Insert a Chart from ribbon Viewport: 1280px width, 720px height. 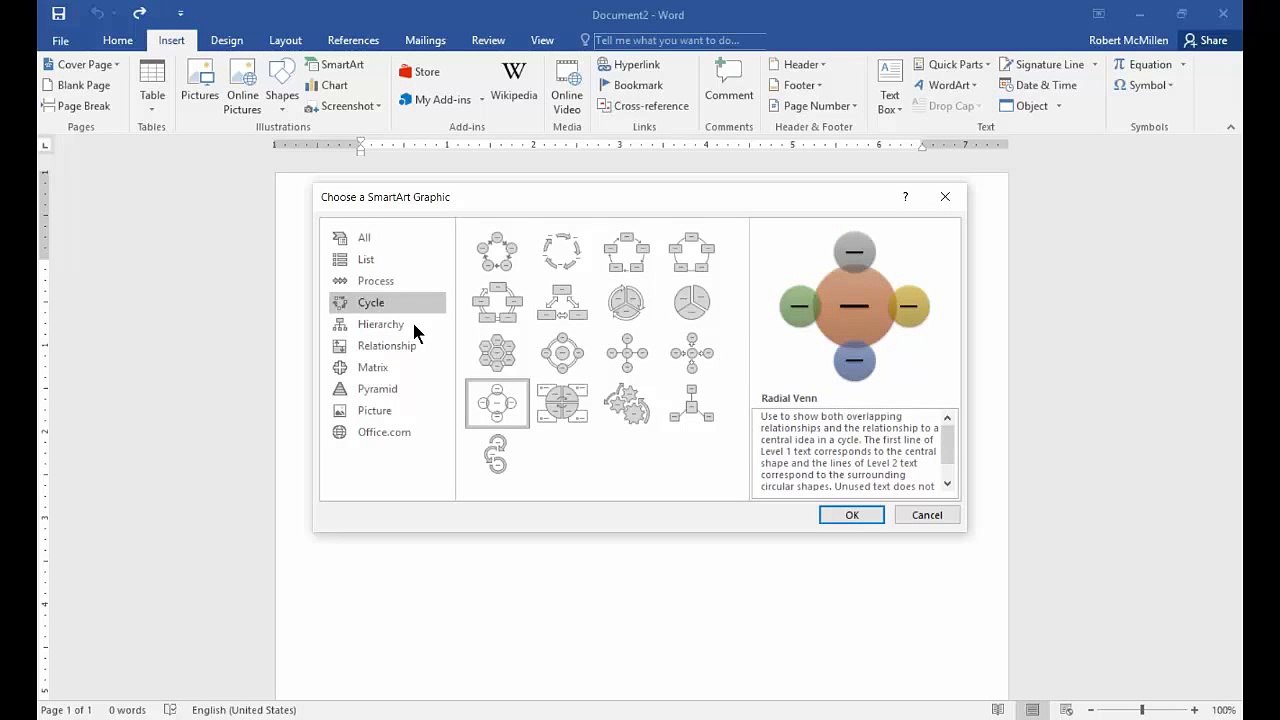pos(326,85)
